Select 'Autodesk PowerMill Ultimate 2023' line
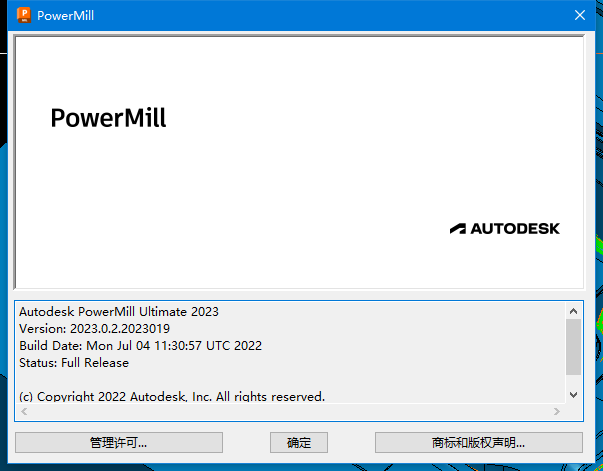The image size is (603, 471). [119, 311]
